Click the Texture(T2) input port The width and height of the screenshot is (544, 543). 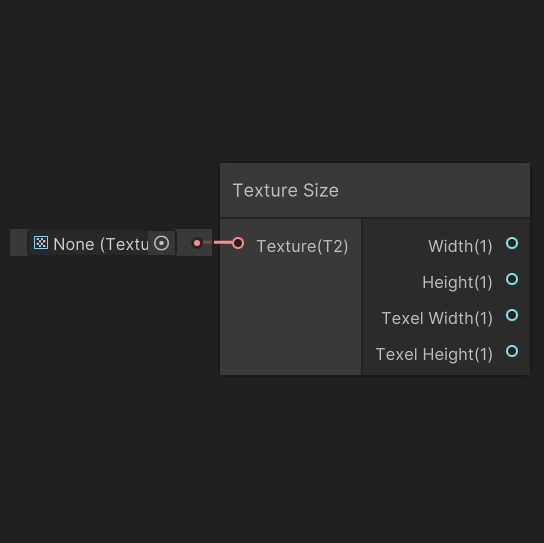click(x=238, y=243)
